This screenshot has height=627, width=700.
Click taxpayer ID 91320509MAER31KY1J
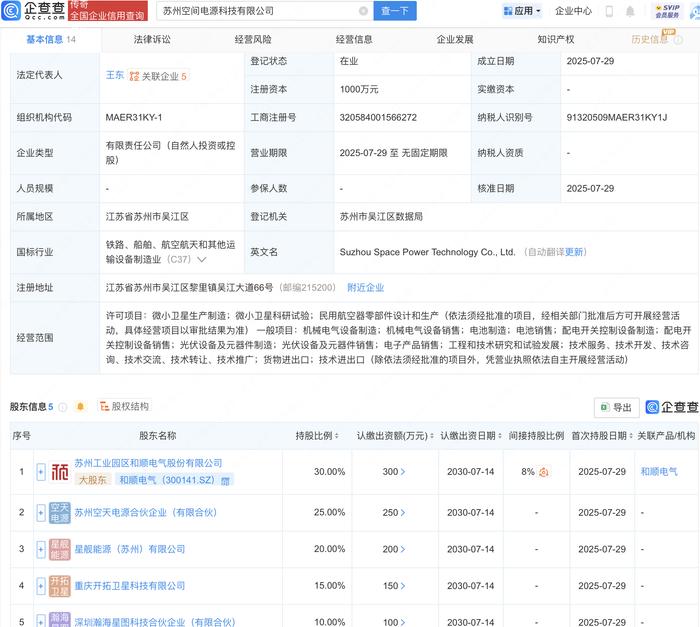pos(617,117)
